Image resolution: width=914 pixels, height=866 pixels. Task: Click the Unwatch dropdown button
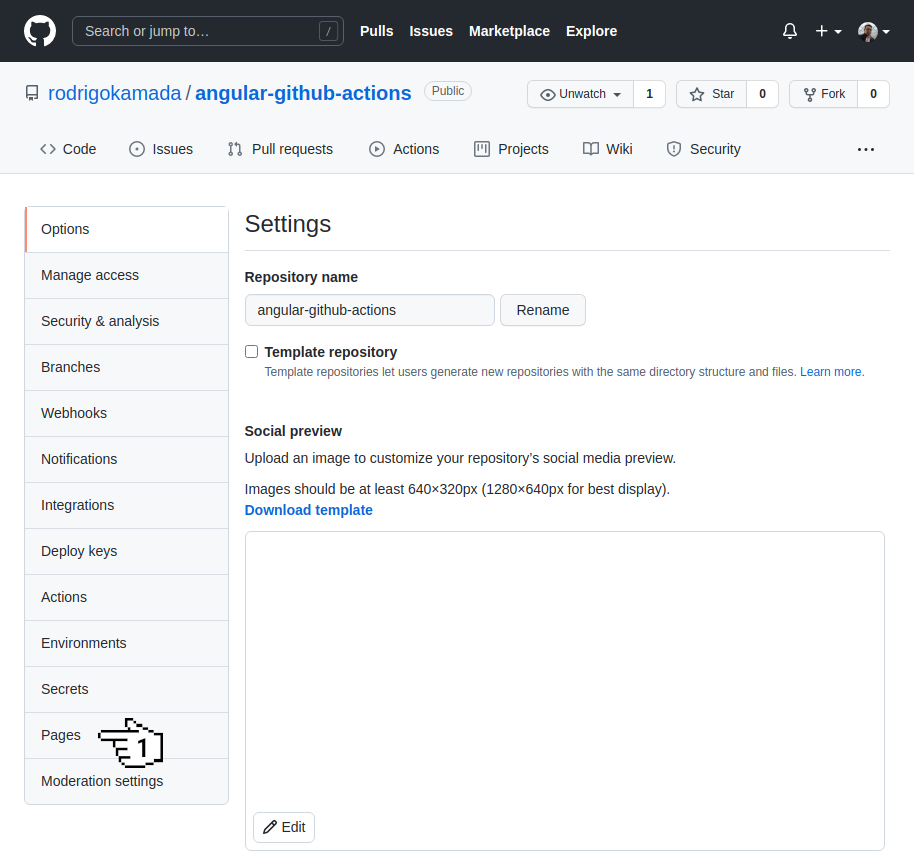581,94
